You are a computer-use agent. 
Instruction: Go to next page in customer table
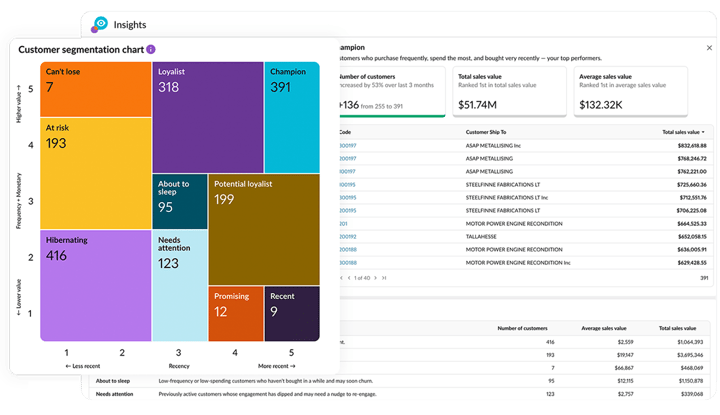point(376,278)
